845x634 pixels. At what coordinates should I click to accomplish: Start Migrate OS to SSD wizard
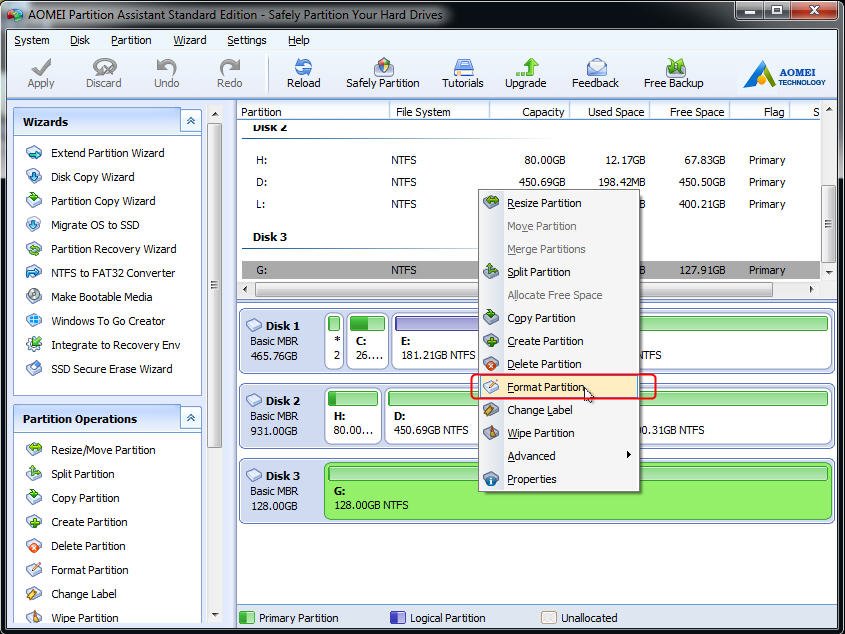click(x=82, y=225)
